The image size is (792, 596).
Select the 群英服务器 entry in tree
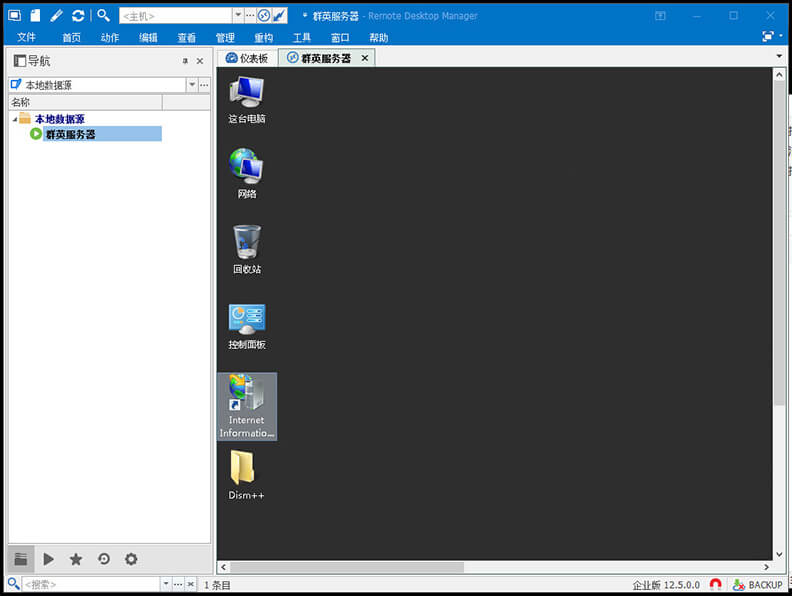tap(102, 134)
